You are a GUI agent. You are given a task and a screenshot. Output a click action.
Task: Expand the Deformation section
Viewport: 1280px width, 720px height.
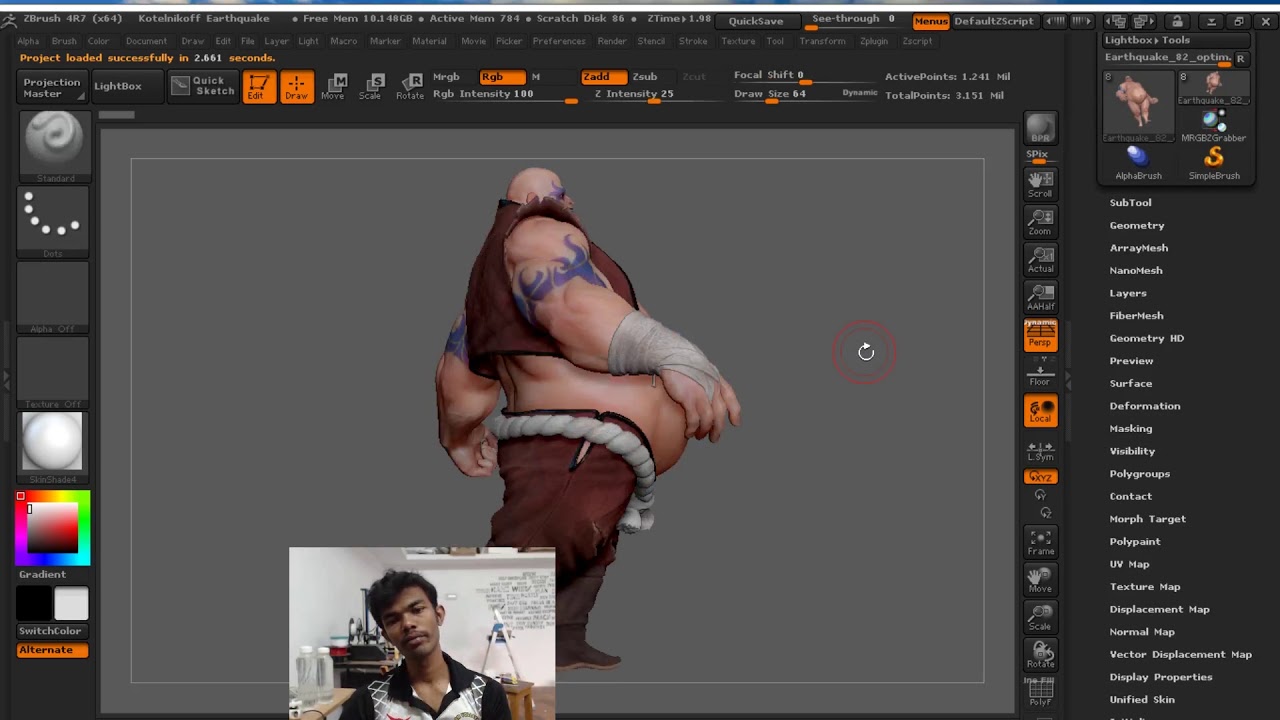[x=1144, y=406]
